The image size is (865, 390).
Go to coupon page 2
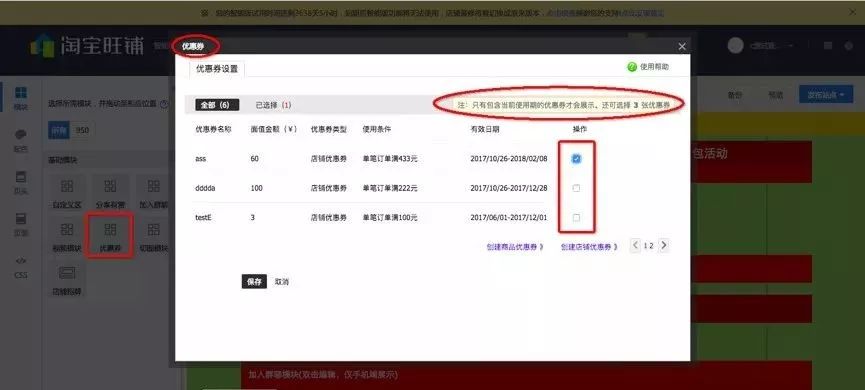coord(652,246)
